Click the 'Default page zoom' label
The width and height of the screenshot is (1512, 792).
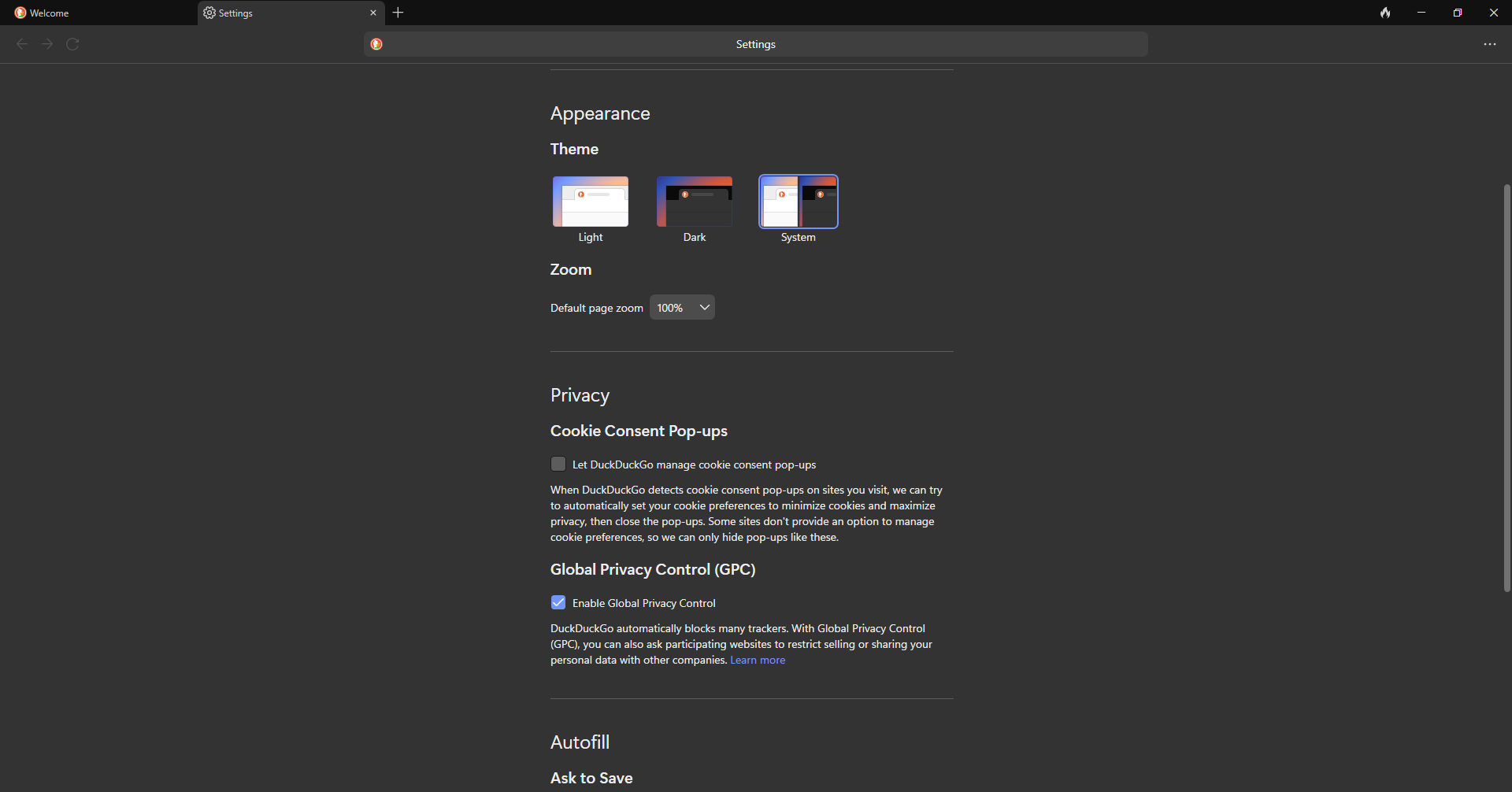597,309
